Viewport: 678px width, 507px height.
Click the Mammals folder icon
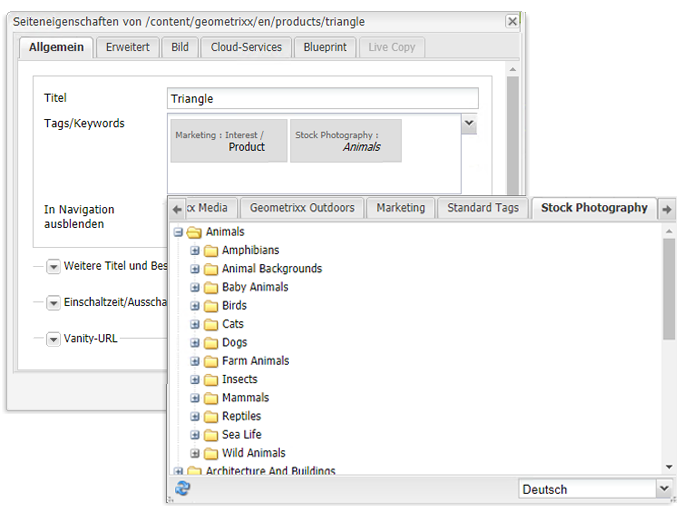(211, 398)
